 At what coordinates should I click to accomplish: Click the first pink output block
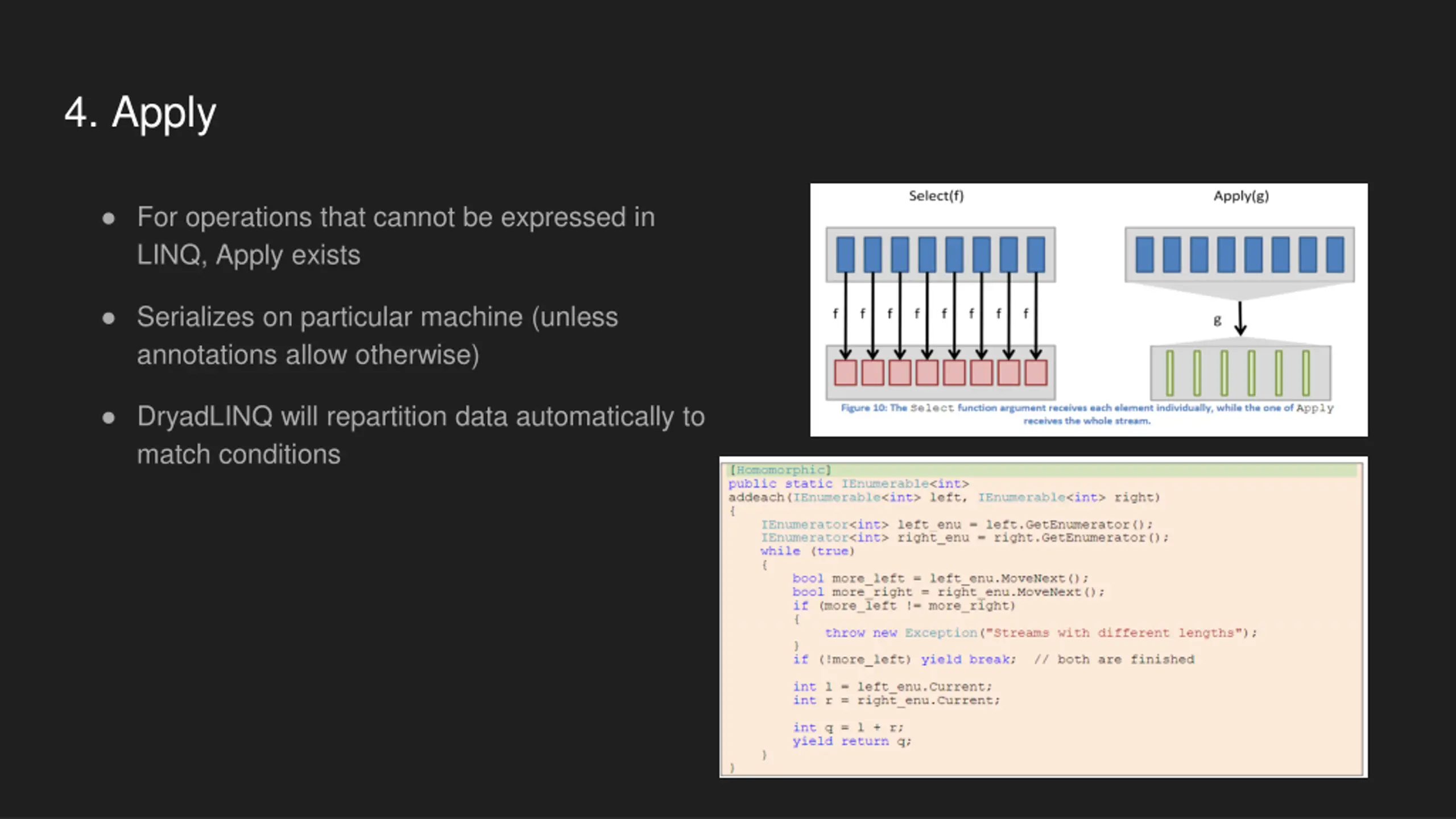845,373
